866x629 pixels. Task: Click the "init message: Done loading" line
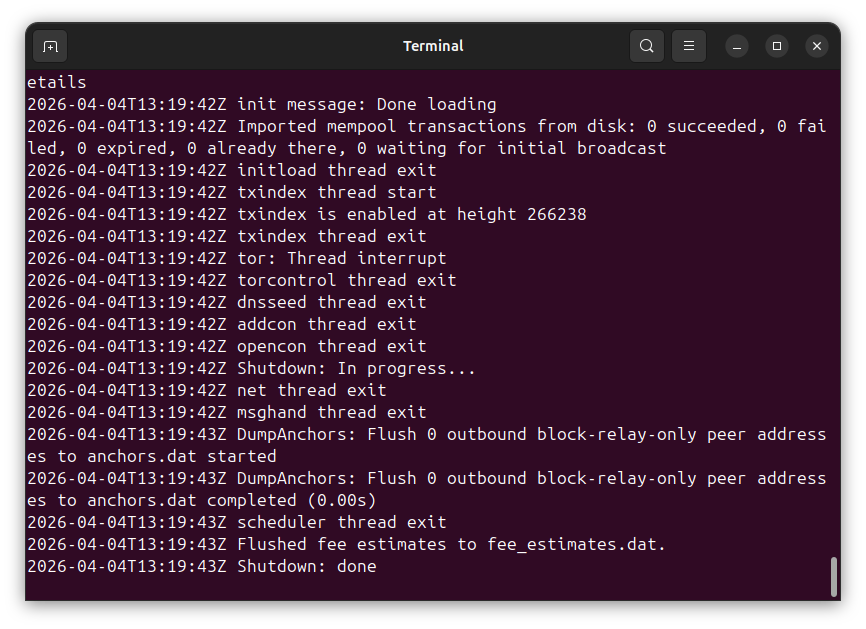click(x=366, y=104)
